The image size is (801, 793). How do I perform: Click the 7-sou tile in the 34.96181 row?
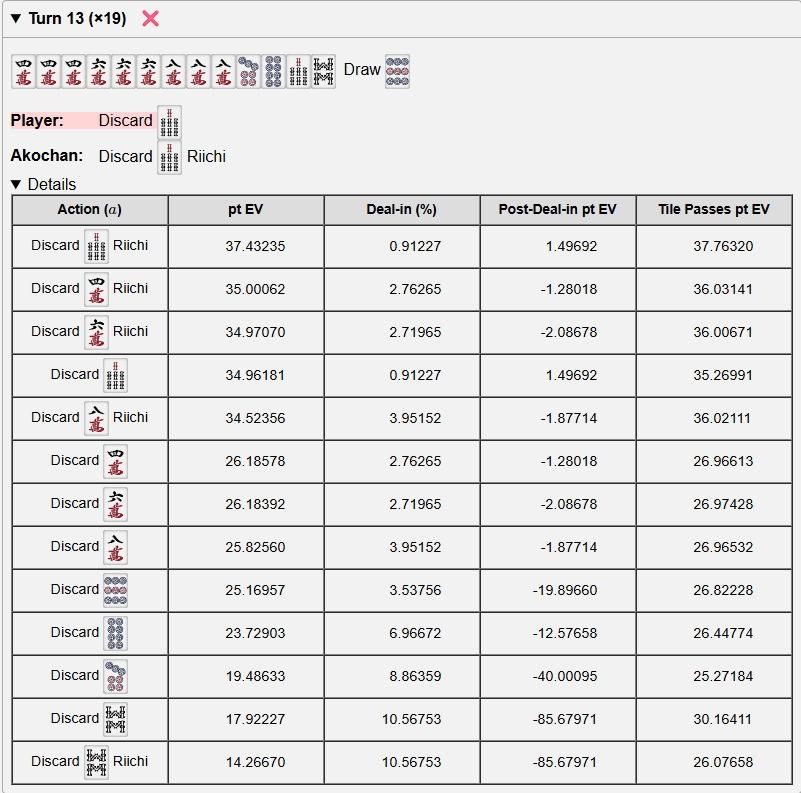pyautogui.click(x=115, y=376)
